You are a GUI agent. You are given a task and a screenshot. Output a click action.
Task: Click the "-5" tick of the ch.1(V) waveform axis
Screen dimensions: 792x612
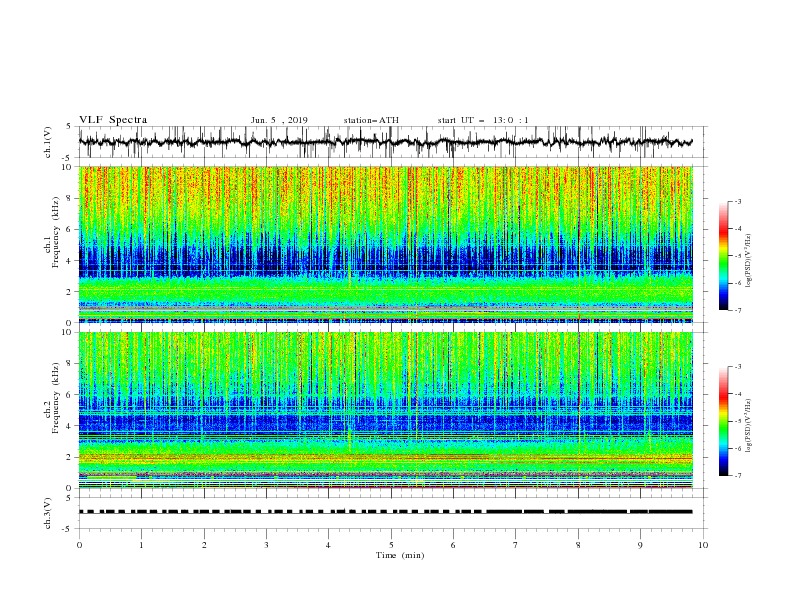coord(68,158)
